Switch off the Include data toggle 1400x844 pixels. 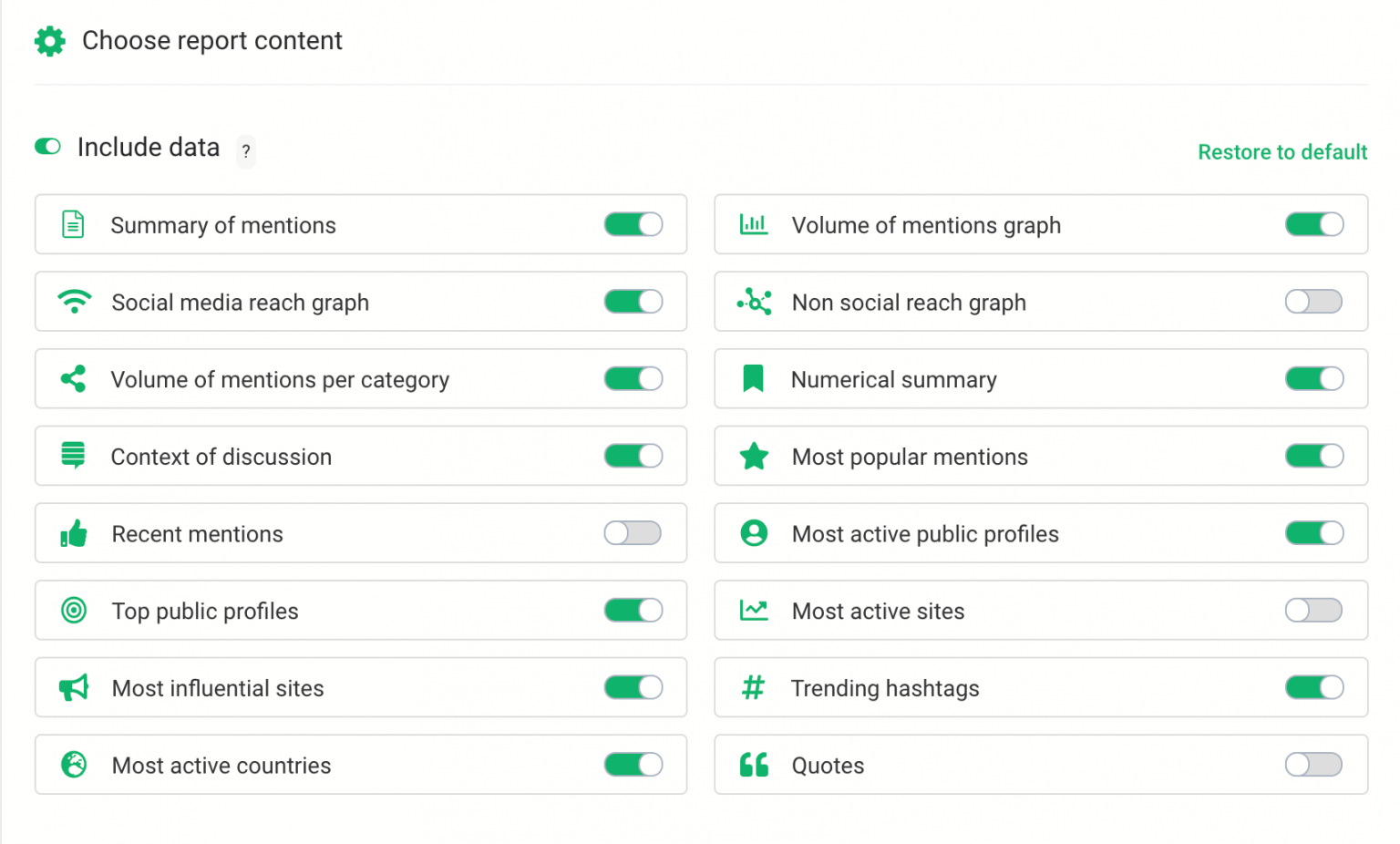click(x=47, y=147)
